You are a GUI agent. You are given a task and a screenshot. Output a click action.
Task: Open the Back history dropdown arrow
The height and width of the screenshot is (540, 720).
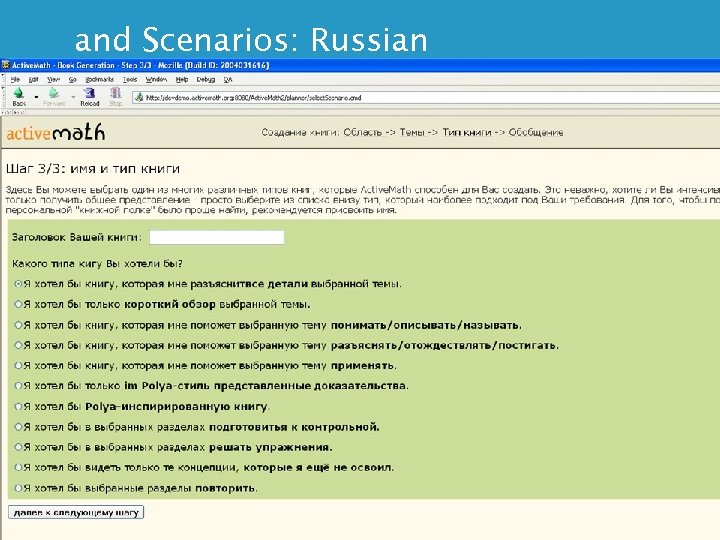(x=36, y=97)
